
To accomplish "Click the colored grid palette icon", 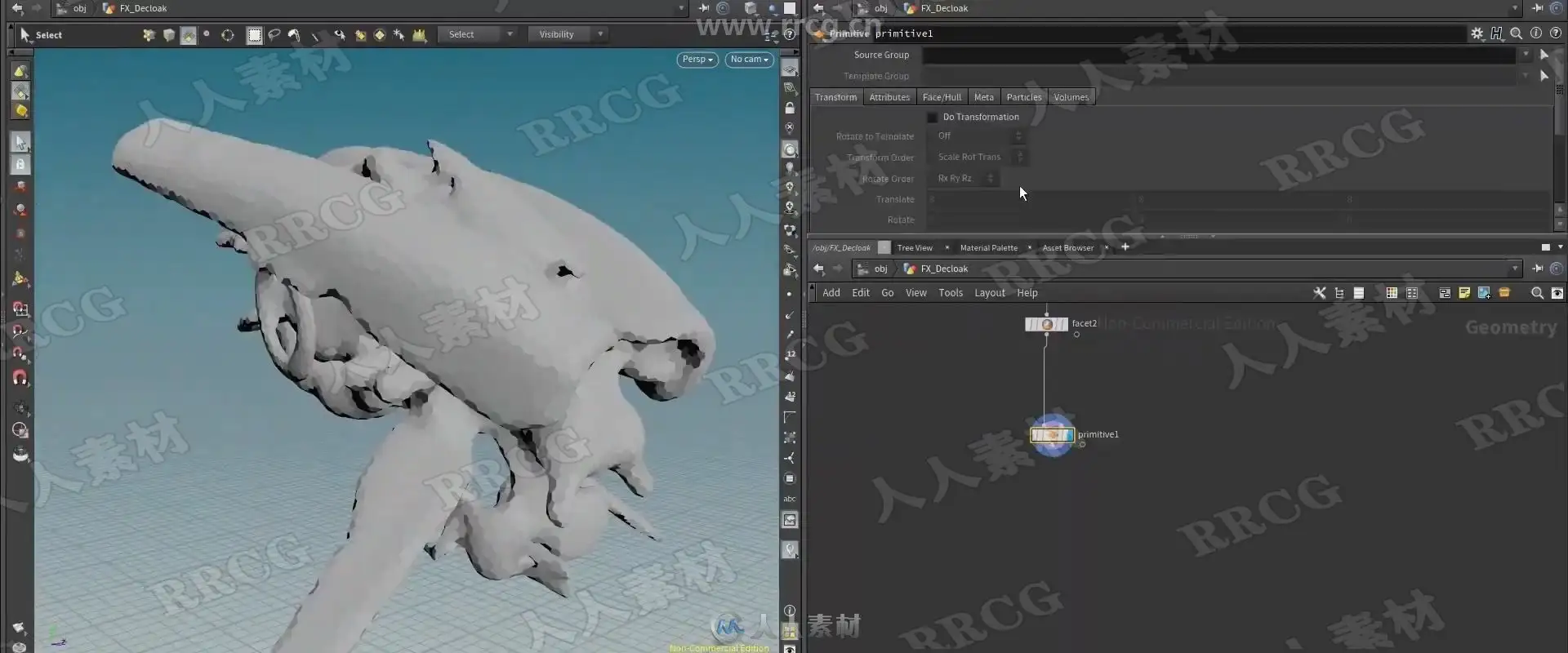I will point(1392,293).
